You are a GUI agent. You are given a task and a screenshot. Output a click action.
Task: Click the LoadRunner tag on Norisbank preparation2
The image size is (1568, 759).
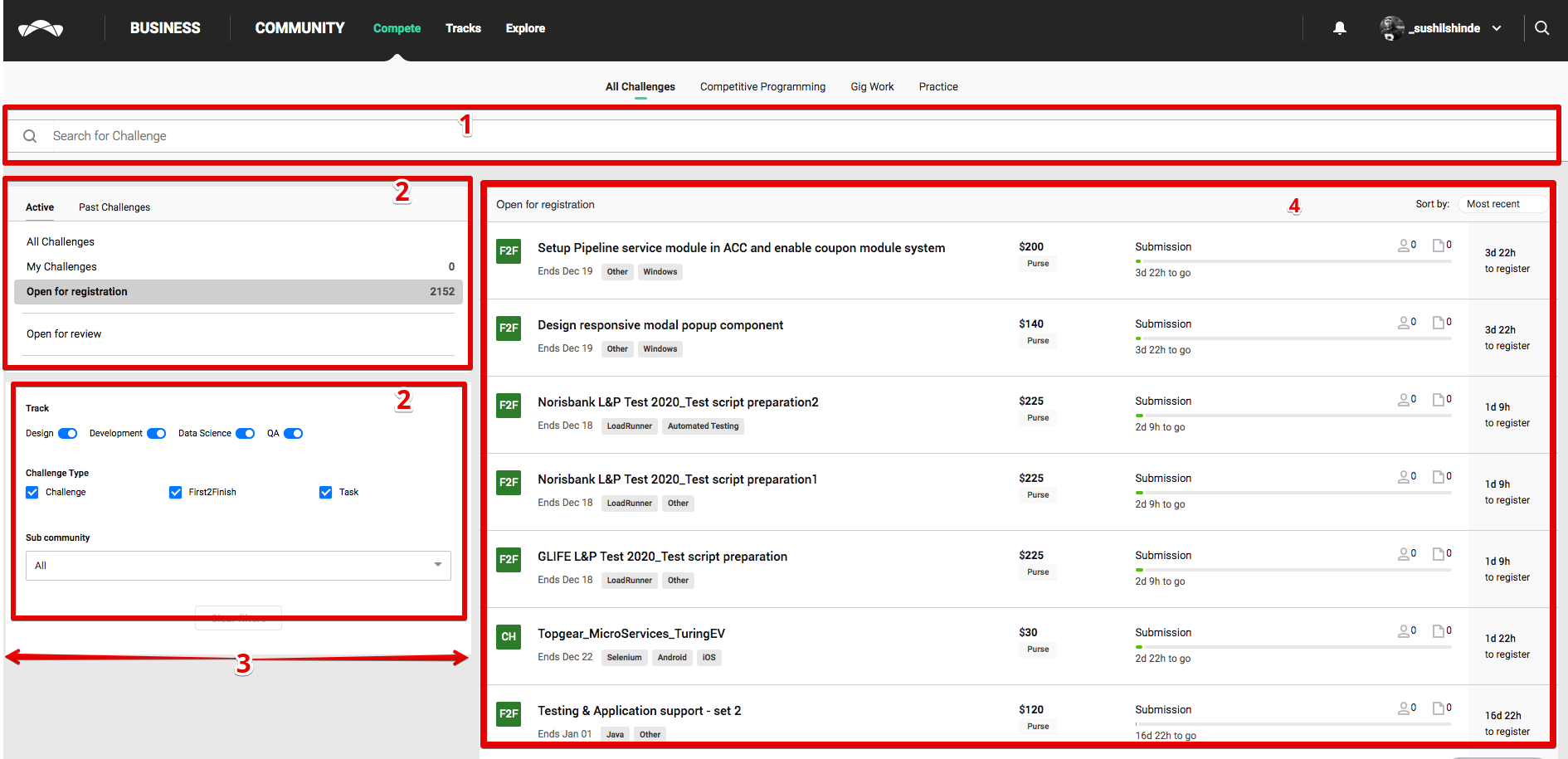(629, 426)
